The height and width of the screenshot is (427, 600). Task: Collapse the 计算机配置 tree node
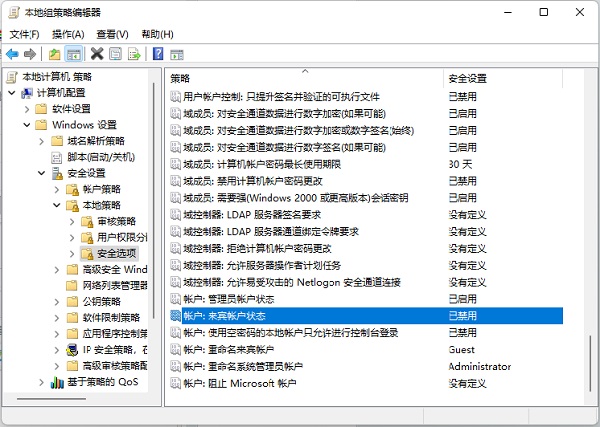click(x=12, y=93)
